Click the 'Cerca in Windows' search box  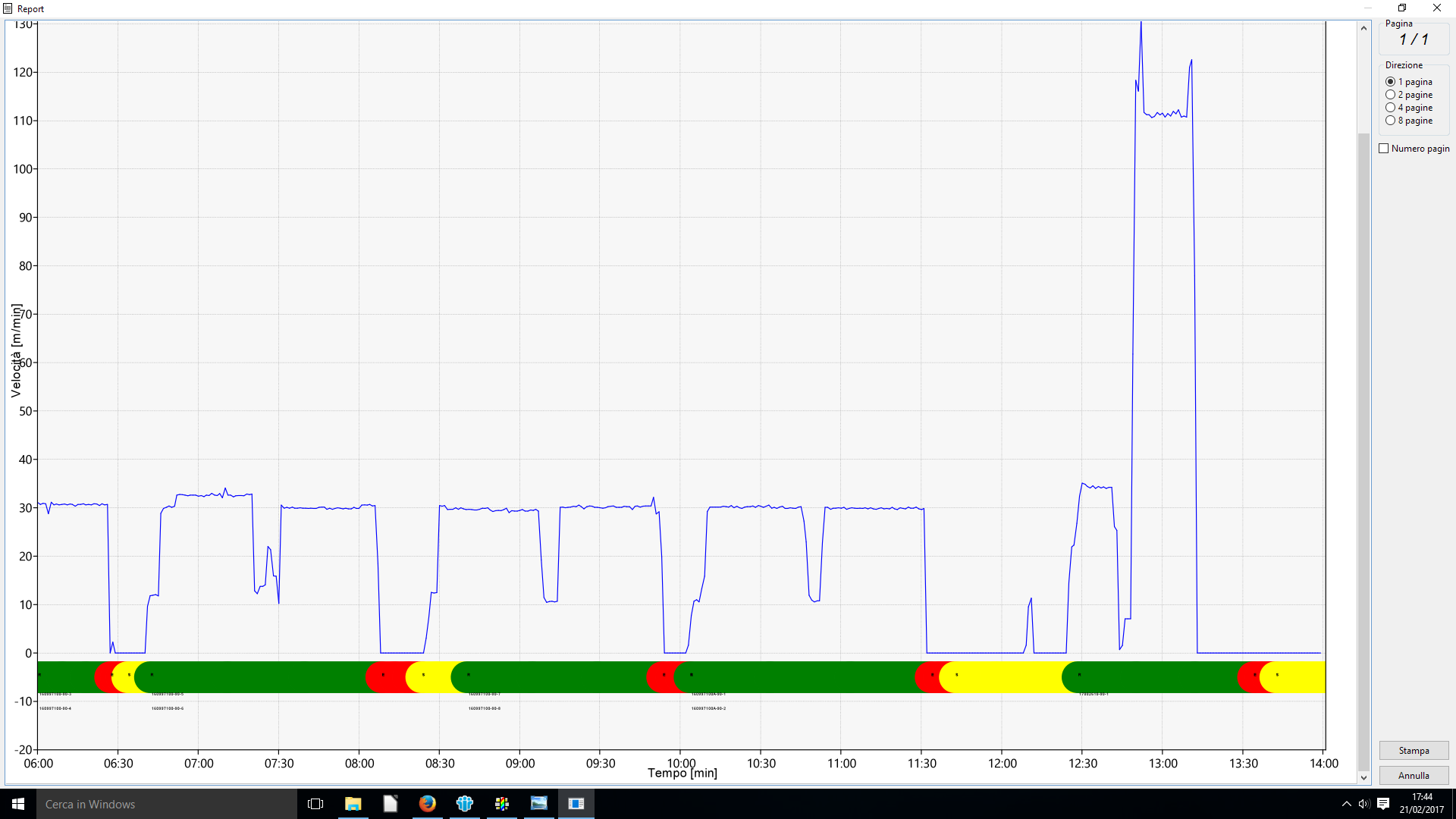coord(167,804)
